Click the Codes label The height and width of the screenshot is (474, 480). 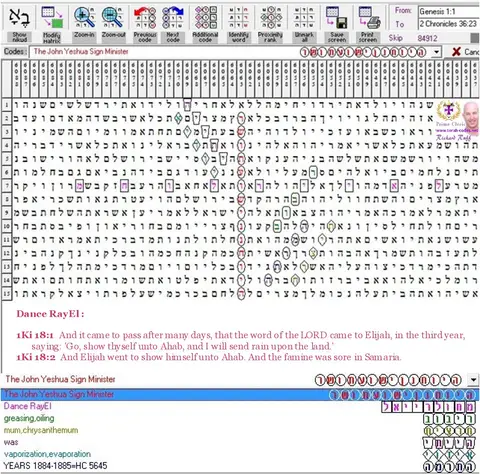[15, 52]
